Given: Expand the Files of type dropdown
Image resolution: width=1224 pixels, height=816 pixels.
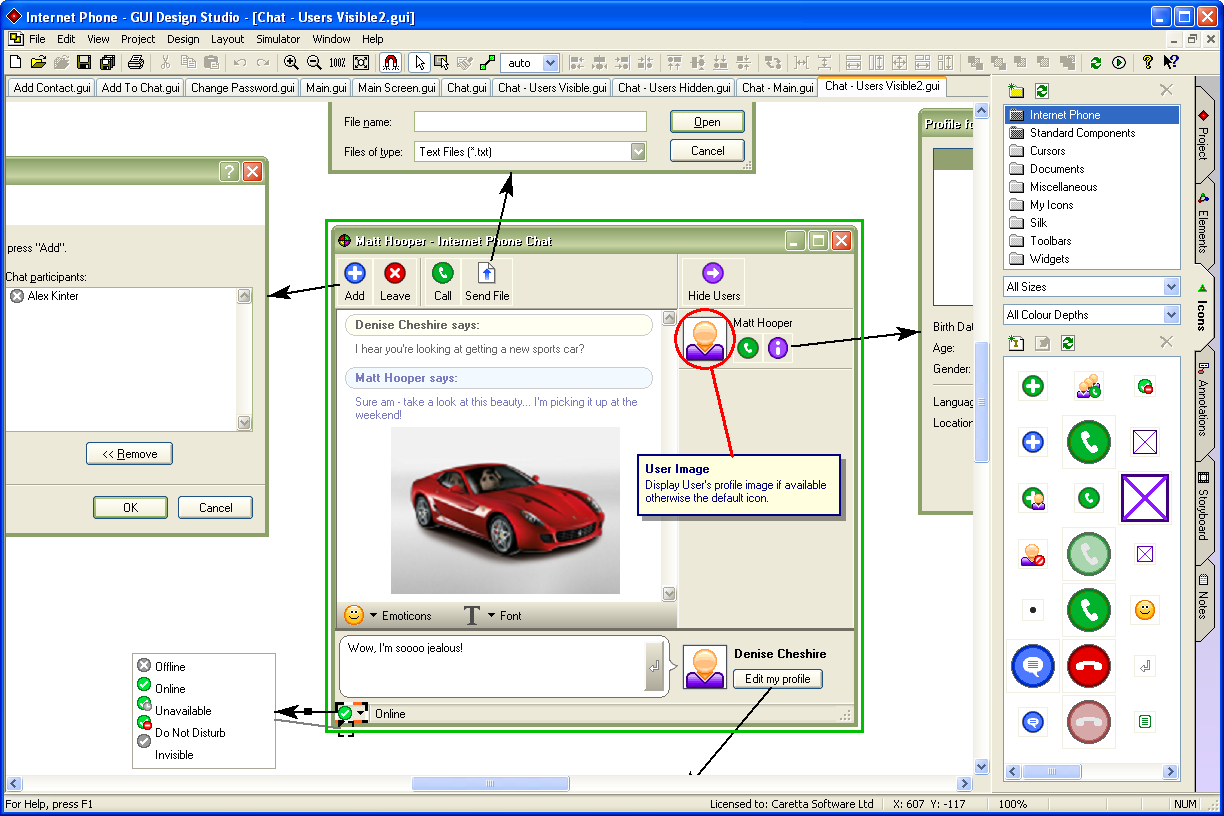Looking at the screenshot, I should click(x=638, y=150).
